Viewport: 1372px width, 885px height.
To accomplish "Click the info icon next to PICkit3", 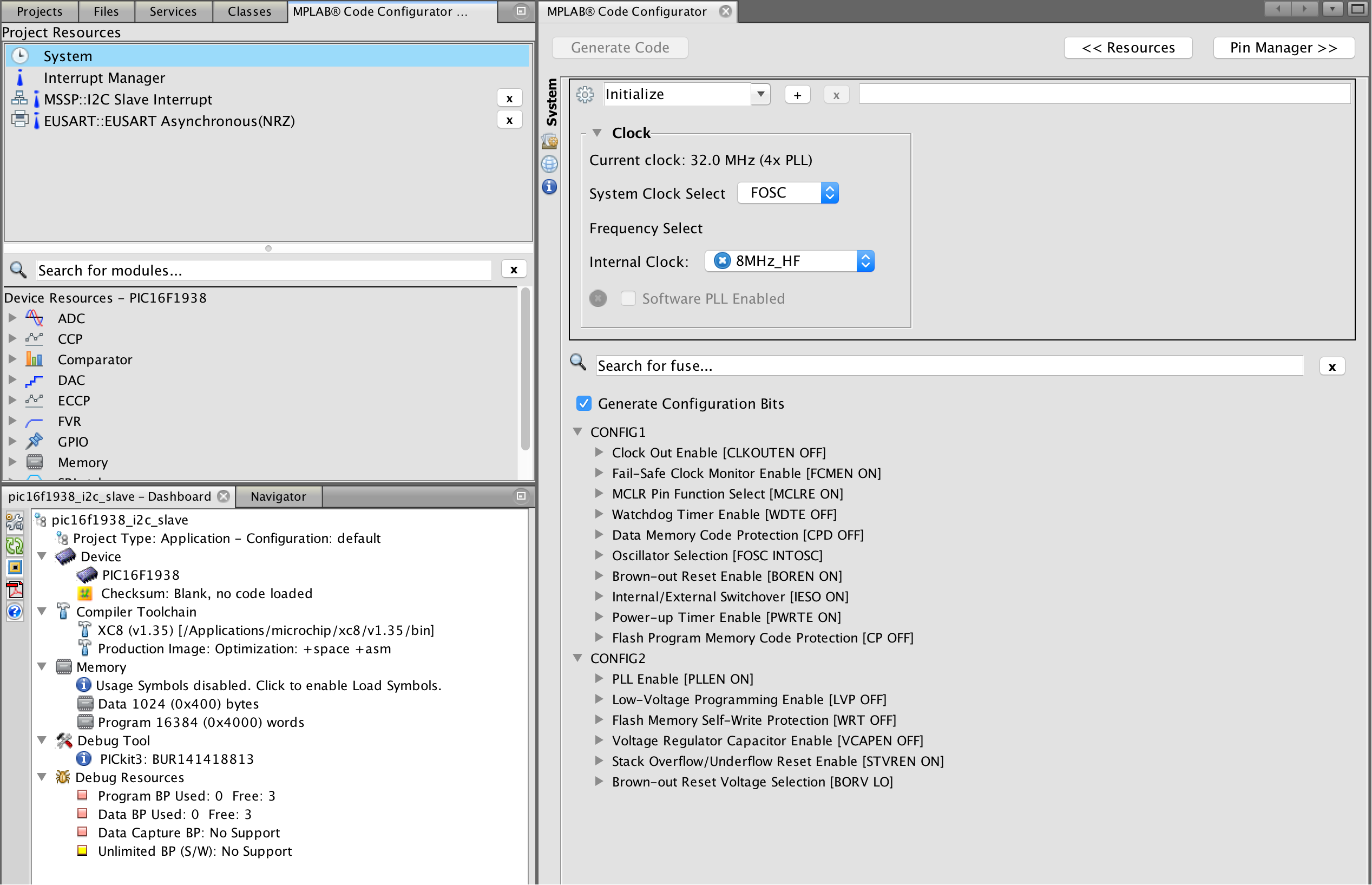I will 84,758.
